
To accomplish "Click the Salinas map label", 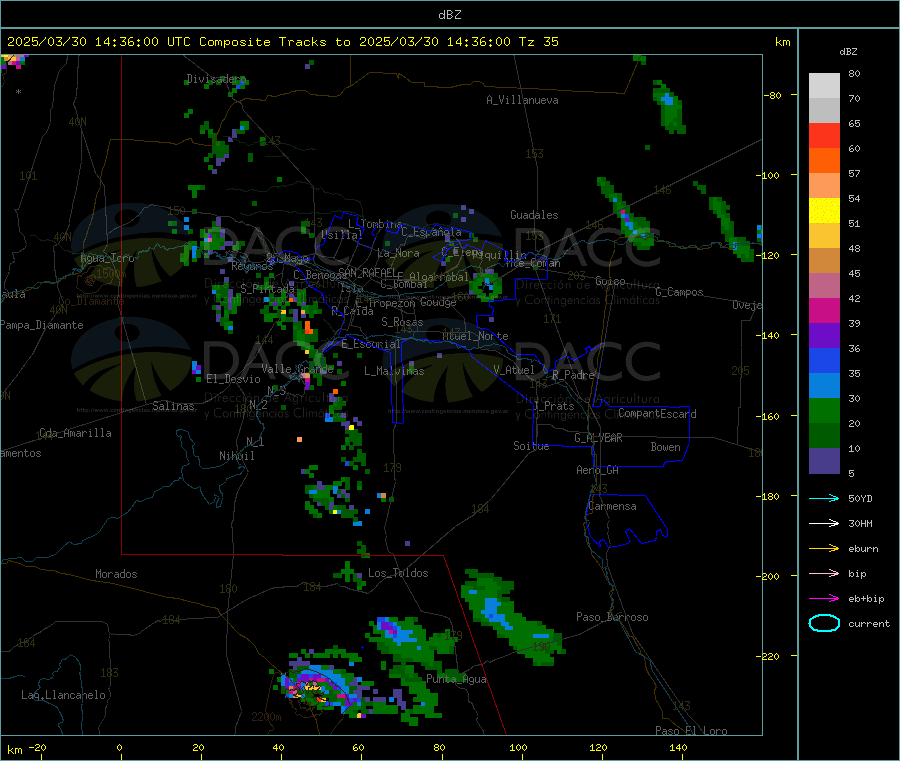I will (x=173, y=406).
